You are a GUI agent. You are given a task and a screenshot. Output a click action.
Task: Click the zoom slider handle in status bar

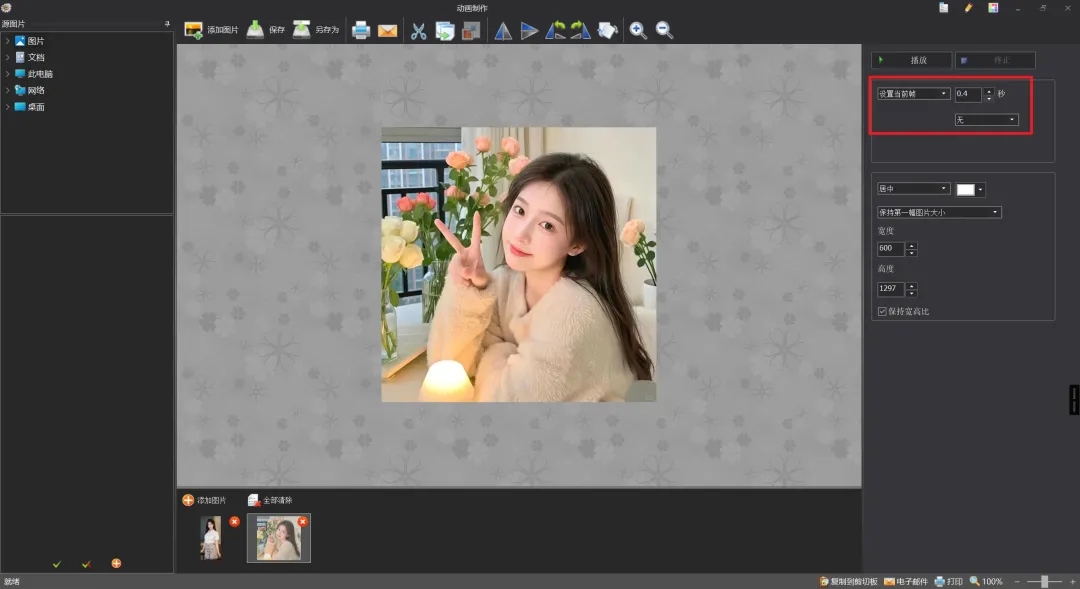(1045, 581)
